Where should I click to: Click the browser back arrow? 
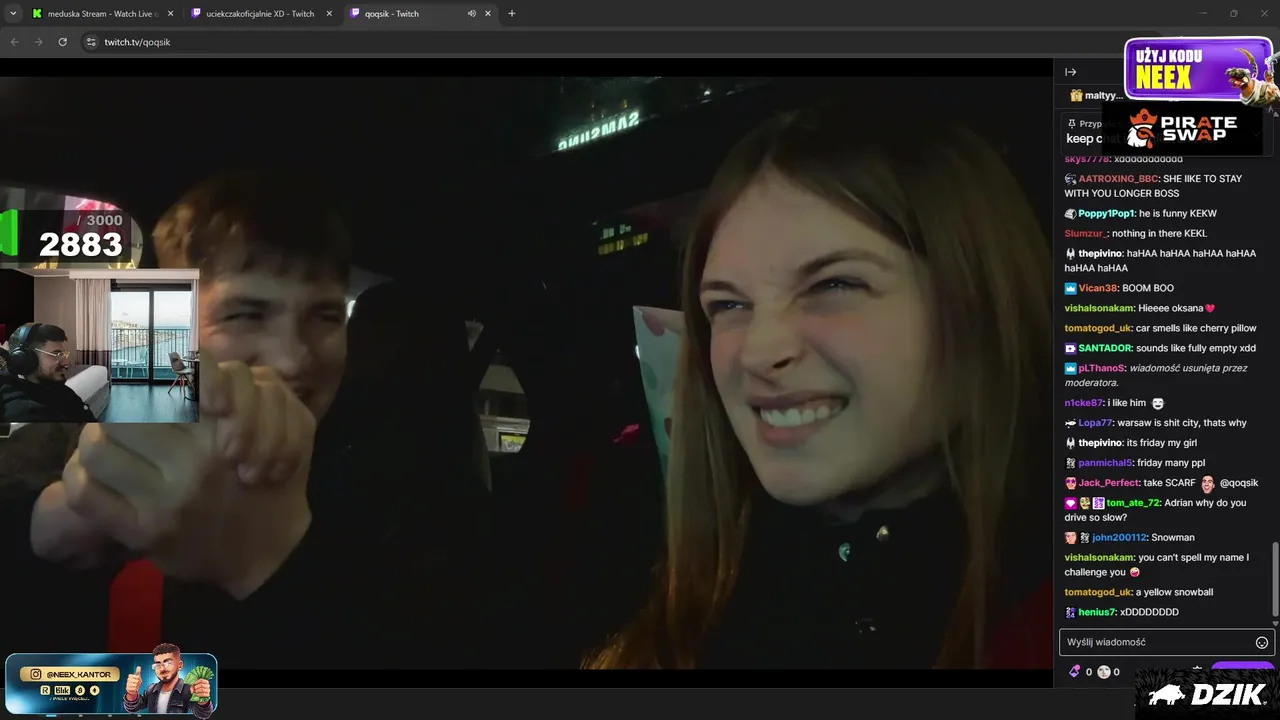tap(14, 42)
